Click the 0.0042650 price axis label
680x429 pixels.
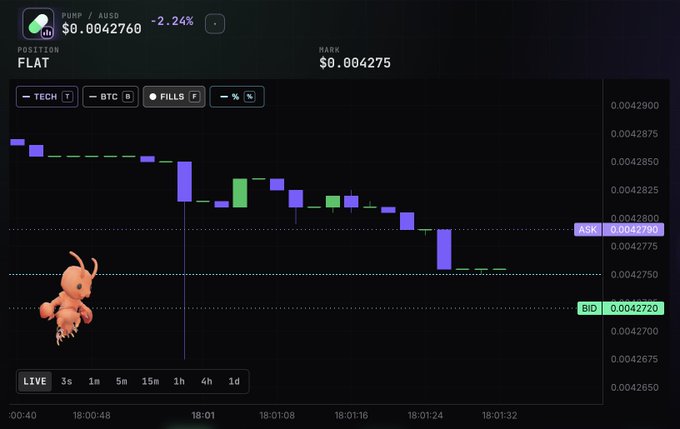(634, 387)
